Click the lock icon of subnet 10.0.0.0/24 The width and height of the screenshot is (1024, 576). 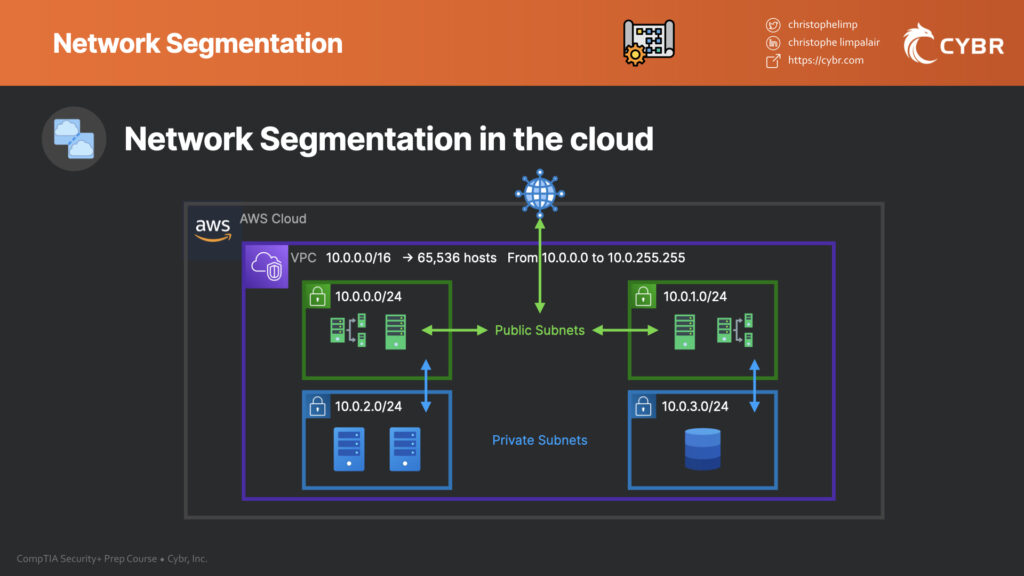pyautogui.click(x=317, y=296)
